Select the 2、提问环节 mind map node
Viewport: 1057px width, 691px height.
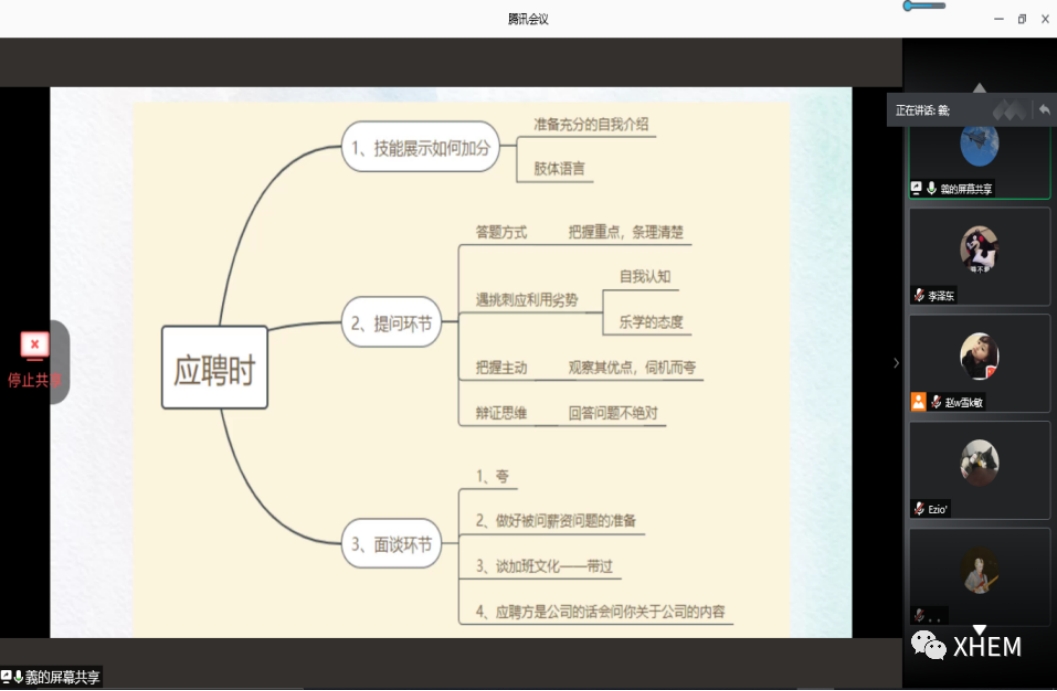(x=391, y=323)
